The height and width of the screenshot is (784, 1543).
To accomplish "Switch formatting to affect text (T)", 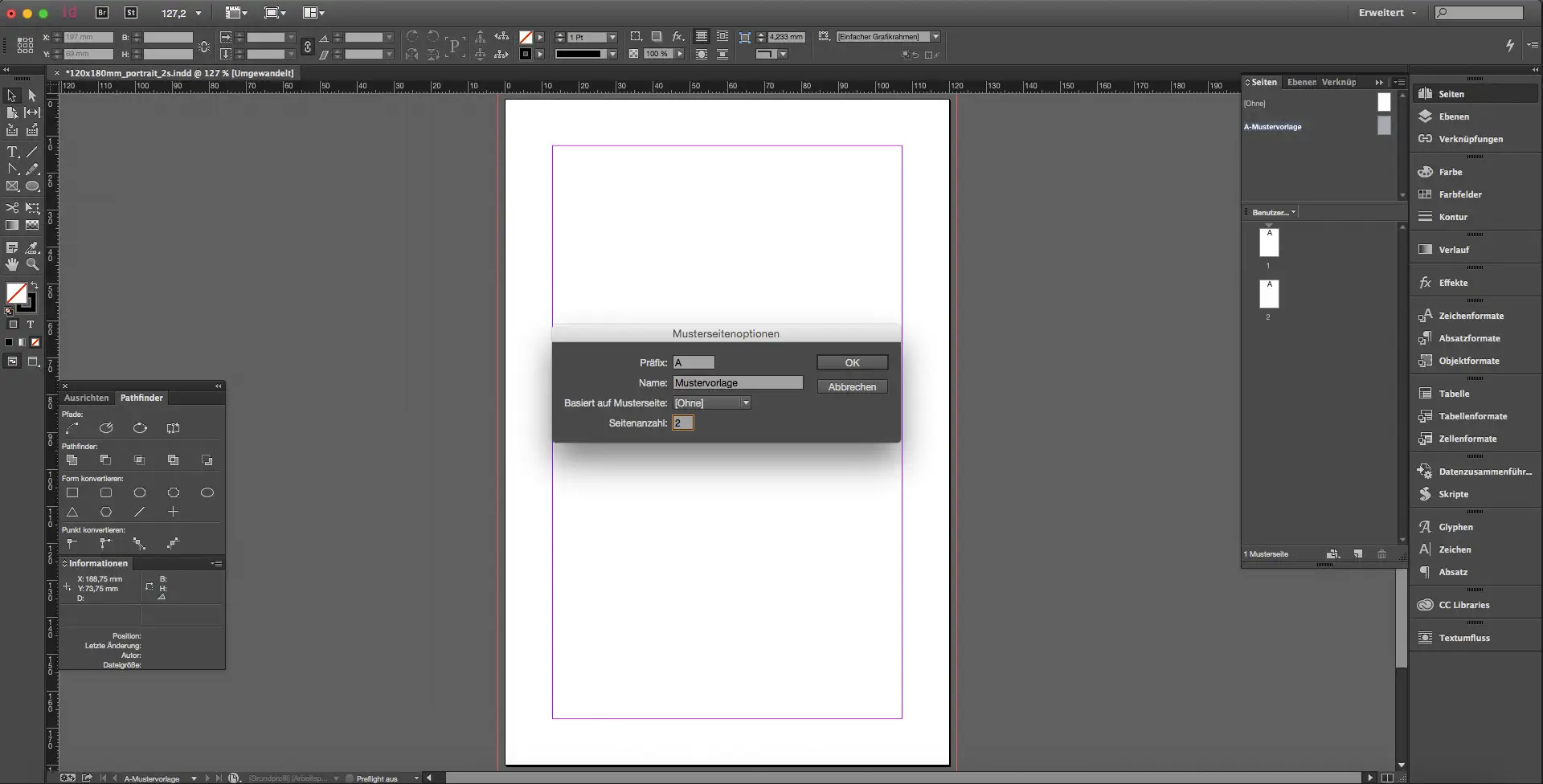I will tap(31, 325).
